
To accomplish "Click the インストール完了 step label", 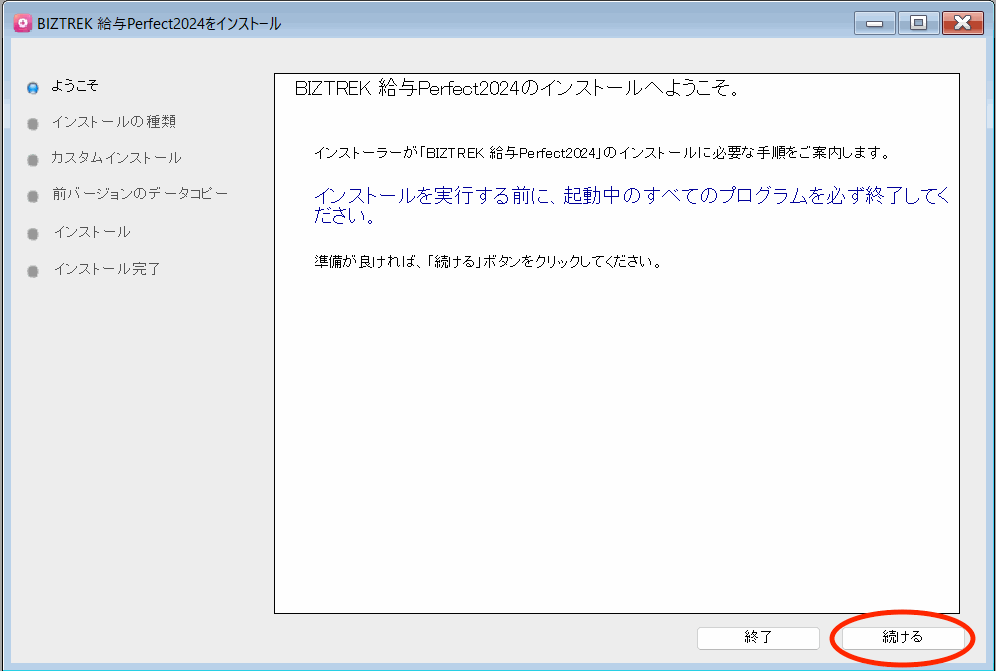I will point(107,269).
